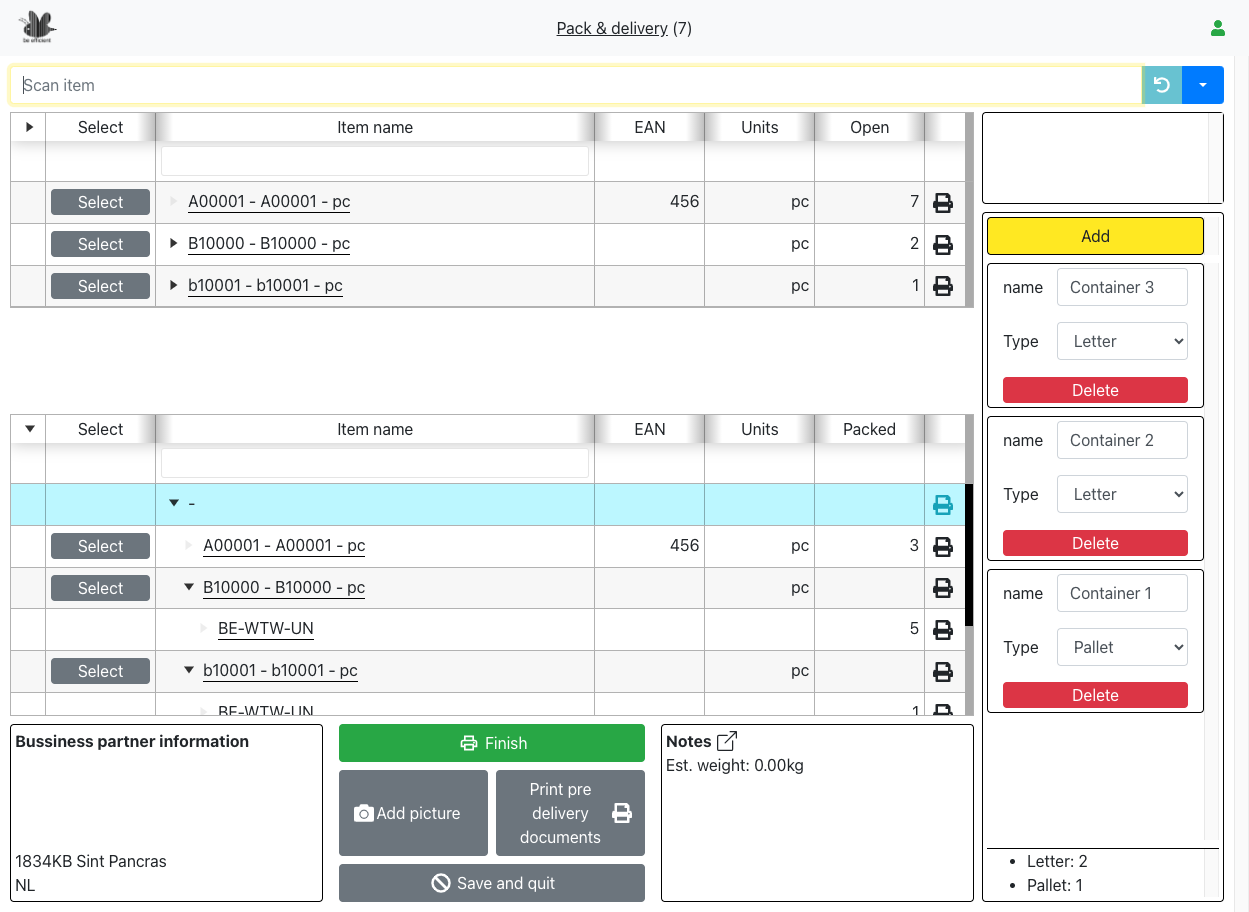Print label for open item A00001
Image resolution: width=1249 pixels, height=912 pixels.
click(942, 203)
